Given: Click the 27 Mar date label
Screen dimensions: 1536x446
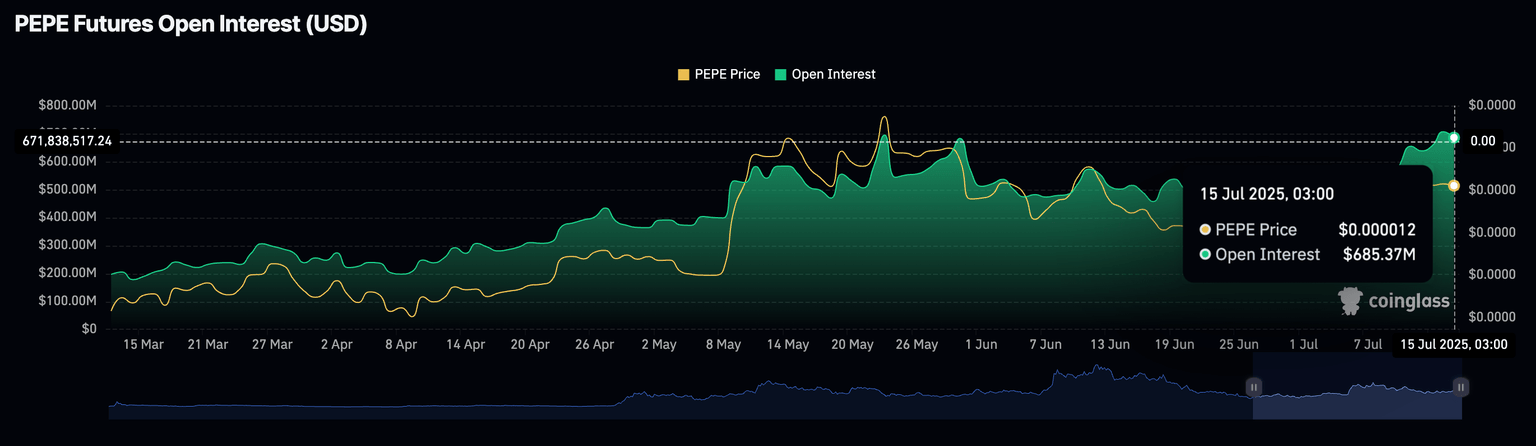Looking at the screenshot, I should tap(272, 344).
